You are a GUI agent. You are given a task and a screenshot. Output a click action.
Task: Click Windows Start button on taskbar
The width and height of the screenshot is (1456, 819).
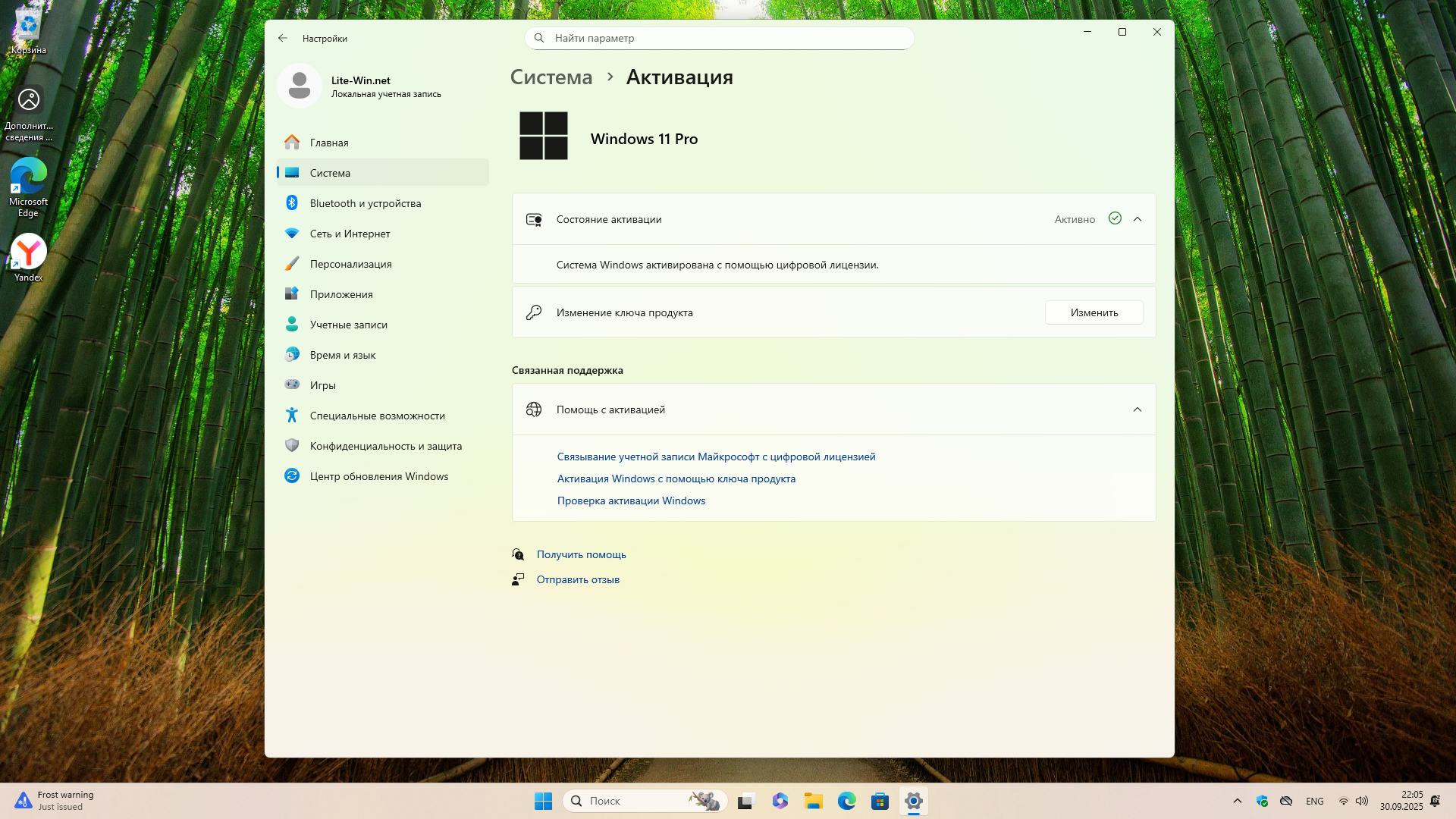pyautogui.click(x=543, y=801)
